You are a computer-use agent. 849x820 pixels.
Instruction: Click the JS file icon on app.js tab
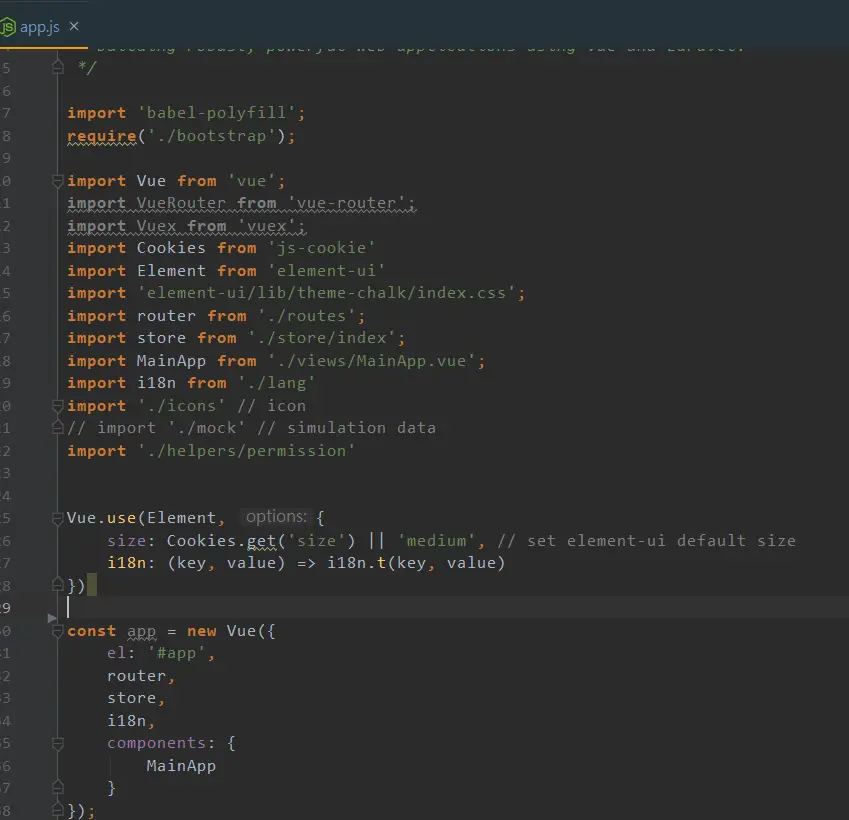pyautogui.click(x=8, y=27)
